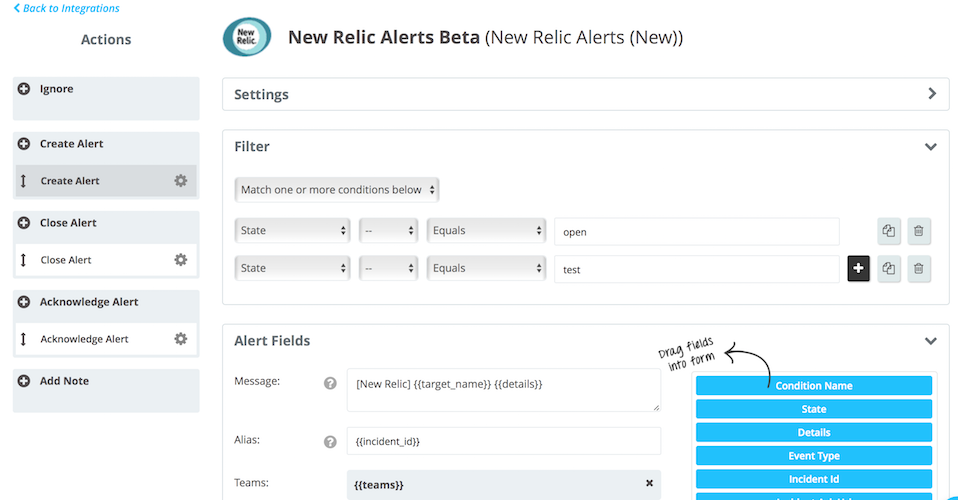
Task: Click the gear icon for Create Alert
Action: tap(181, 181)
